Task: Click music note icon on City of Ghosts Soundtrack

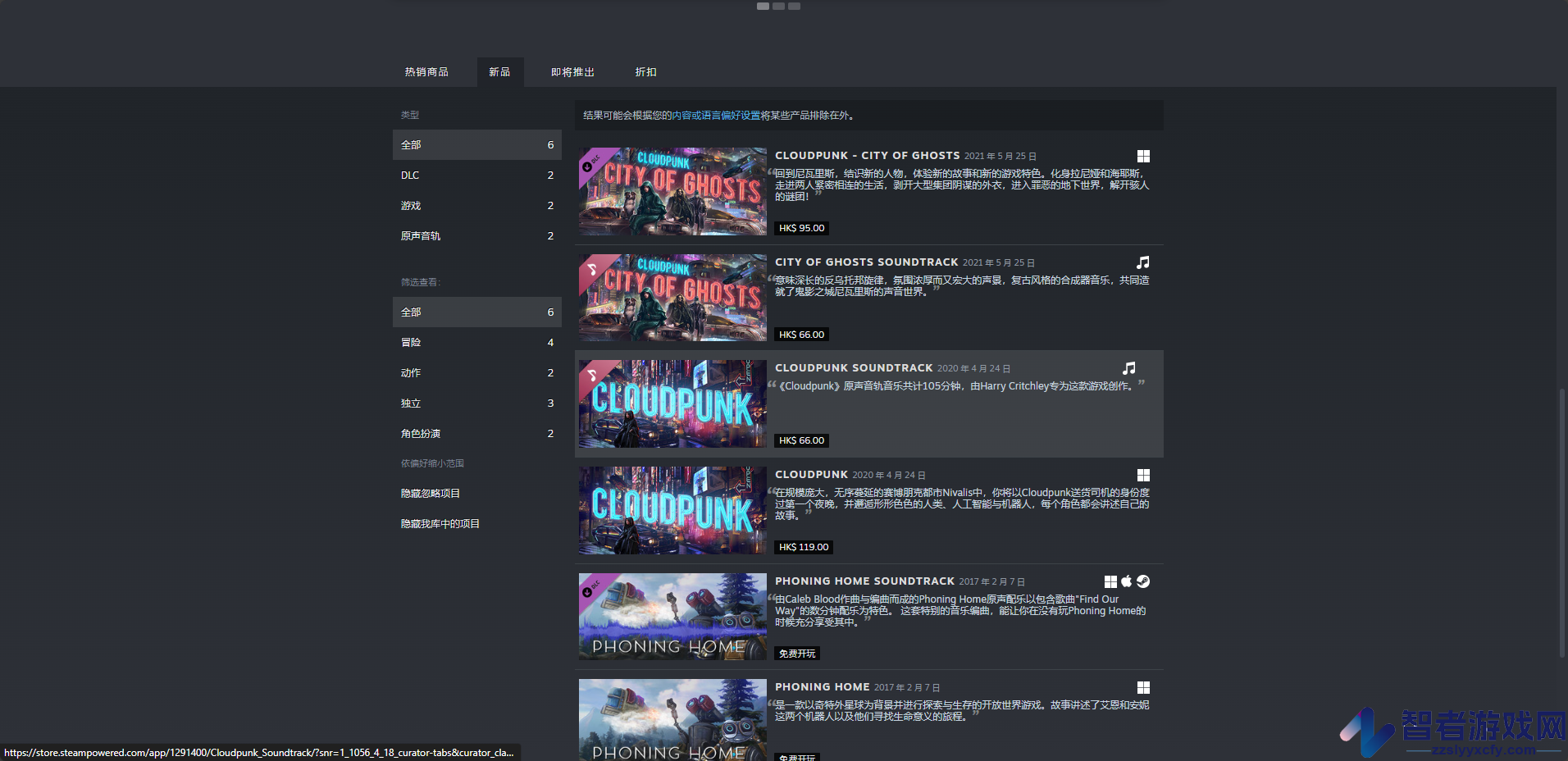Action: pos(1143,262)
